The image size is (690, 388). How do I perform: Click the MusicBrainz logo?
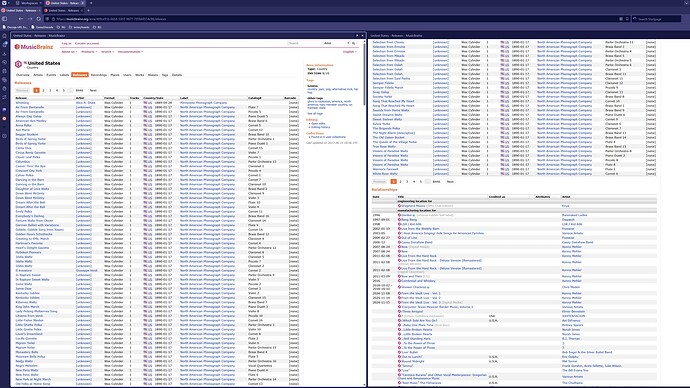pyautogui.click(x=34, y=47)
